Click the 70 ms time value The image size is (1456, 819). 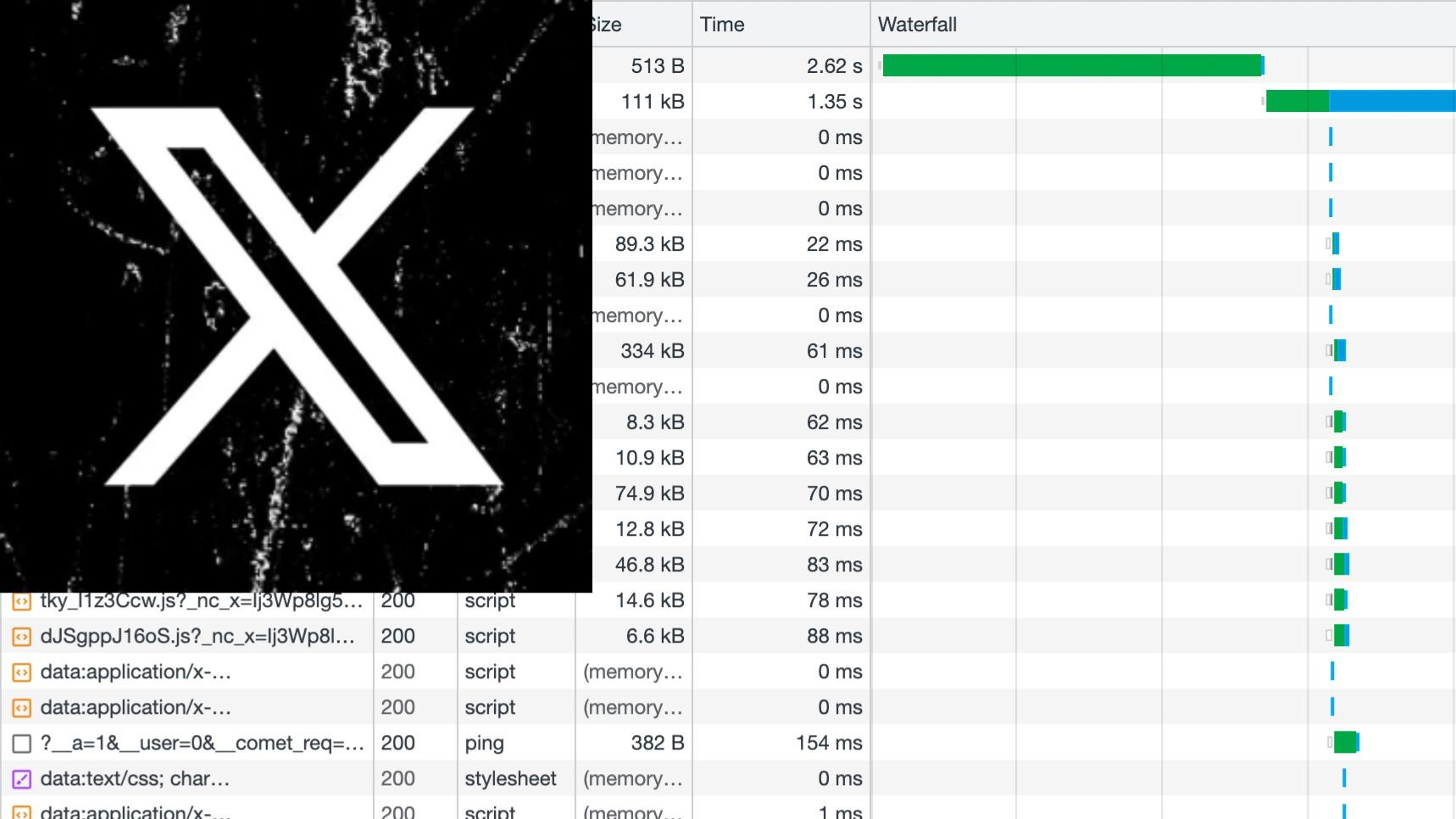[834, 493]
